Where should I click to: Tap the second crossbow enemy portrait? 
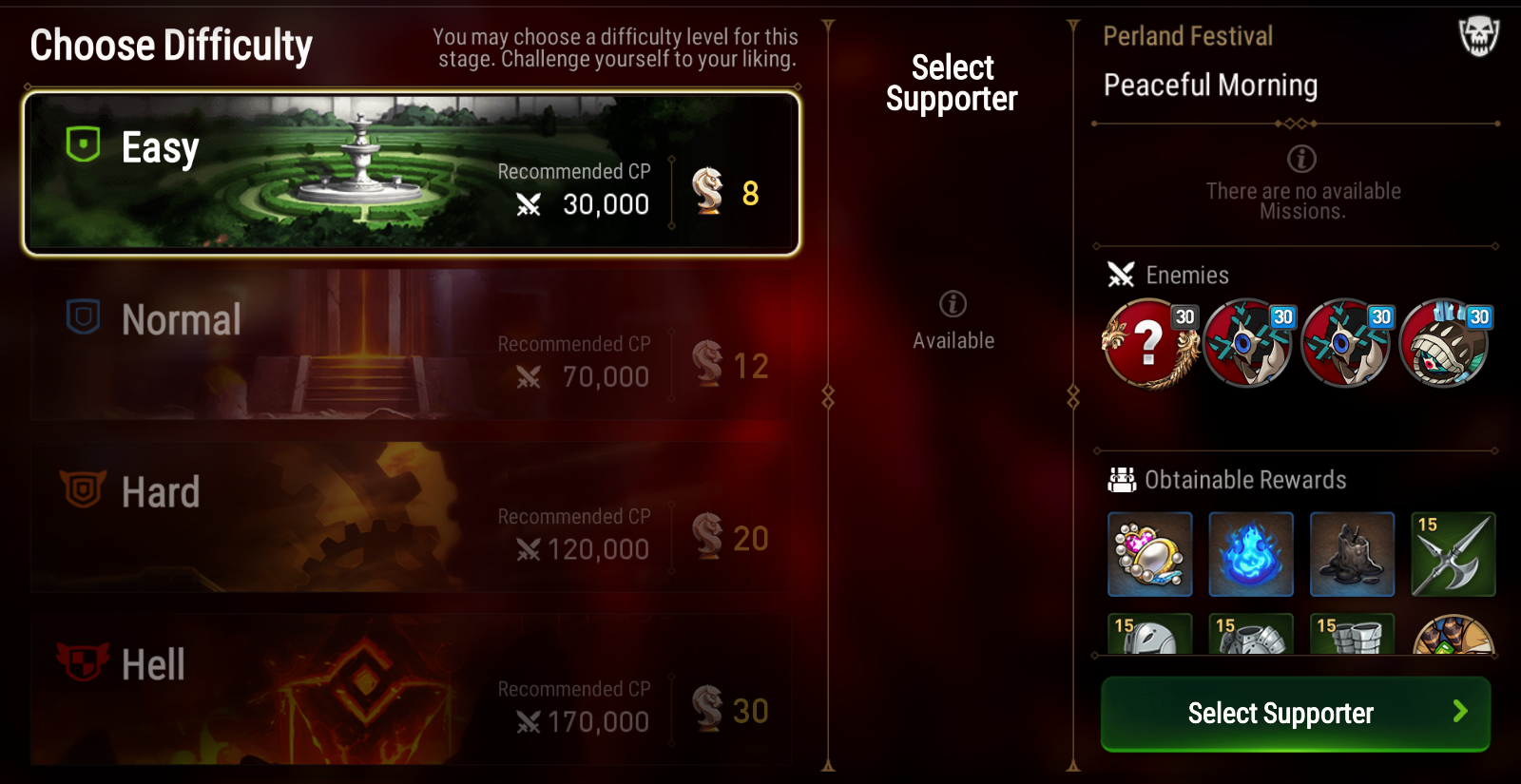pyautogui.click(x=1346, y=343)
